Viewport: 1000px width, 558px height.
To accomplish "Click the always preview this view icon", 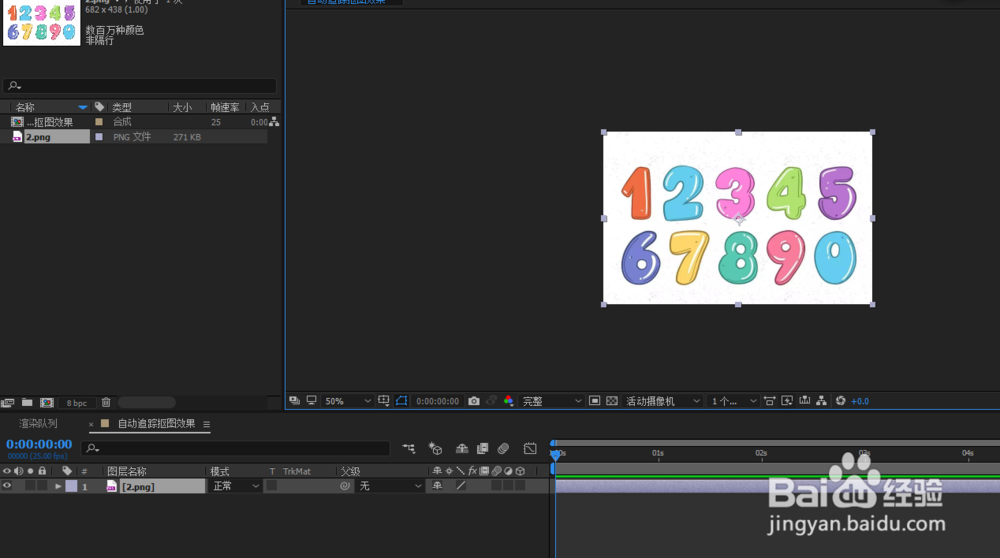I will coord(294,400).
